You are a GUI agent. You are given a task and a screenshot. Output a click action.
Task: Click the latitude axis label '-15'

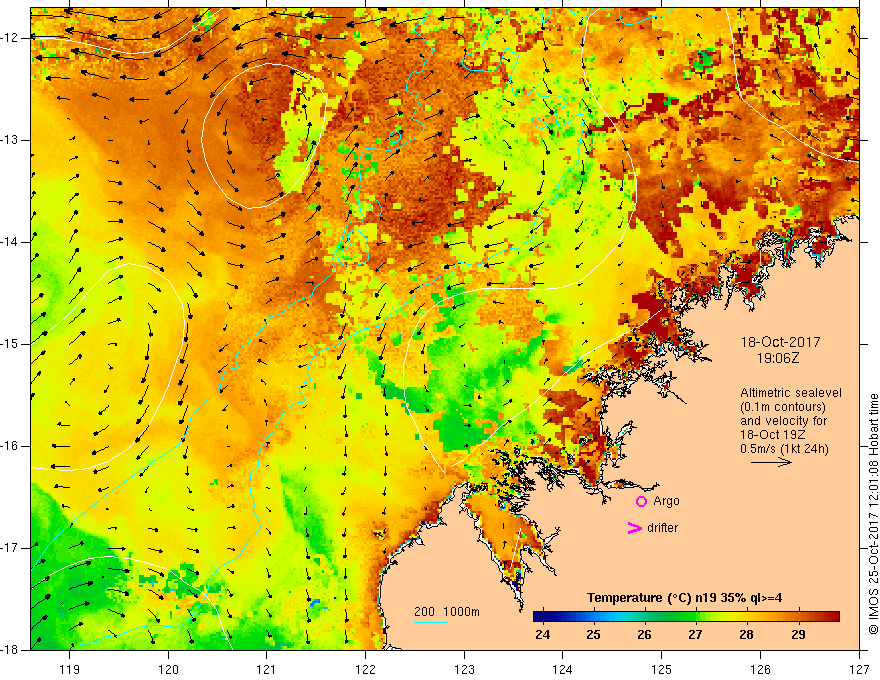click(11, 344)
